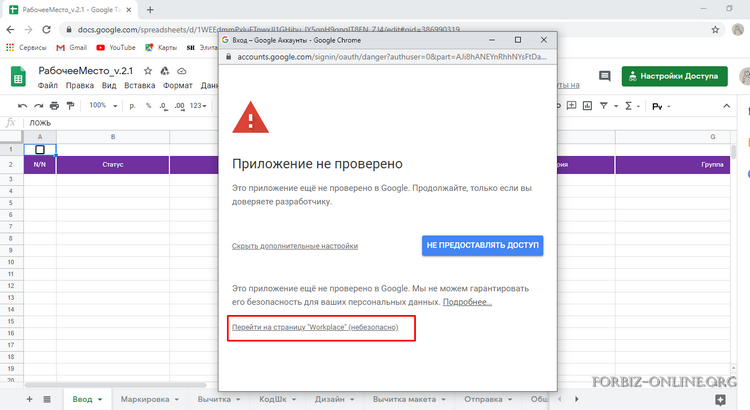Add a new sheet with plus icon
The image size is (750, 410).
pos(29,399)
